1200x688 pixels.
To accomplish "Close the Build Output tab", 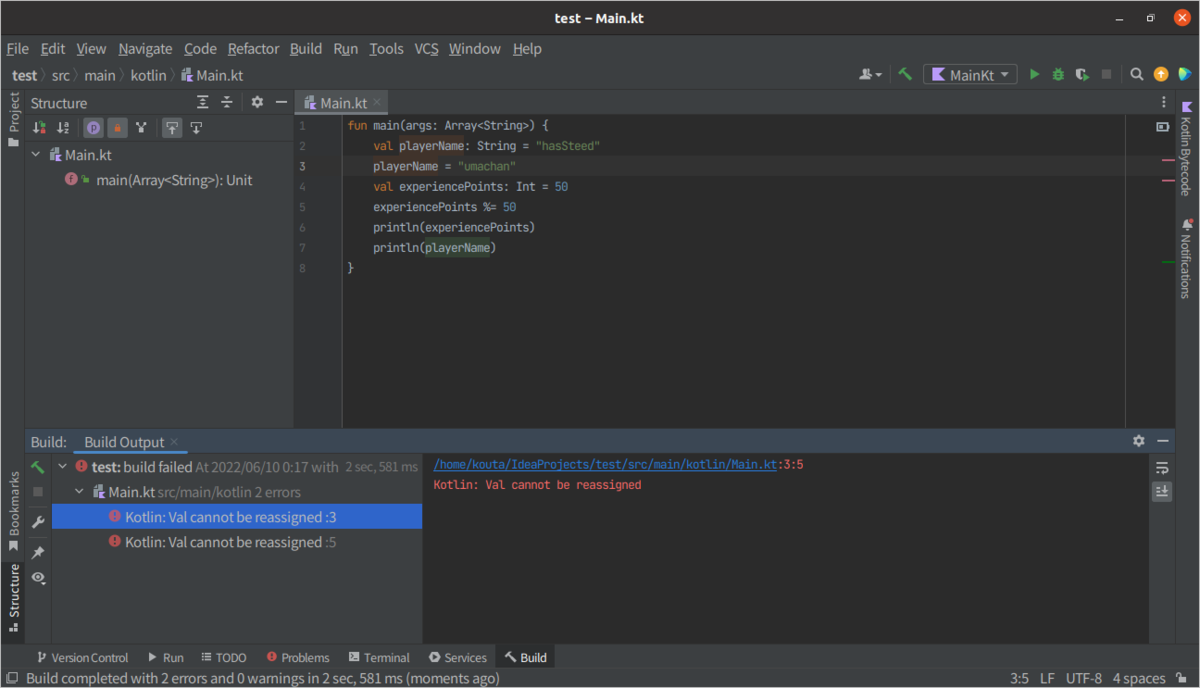I will pos(174,442).
